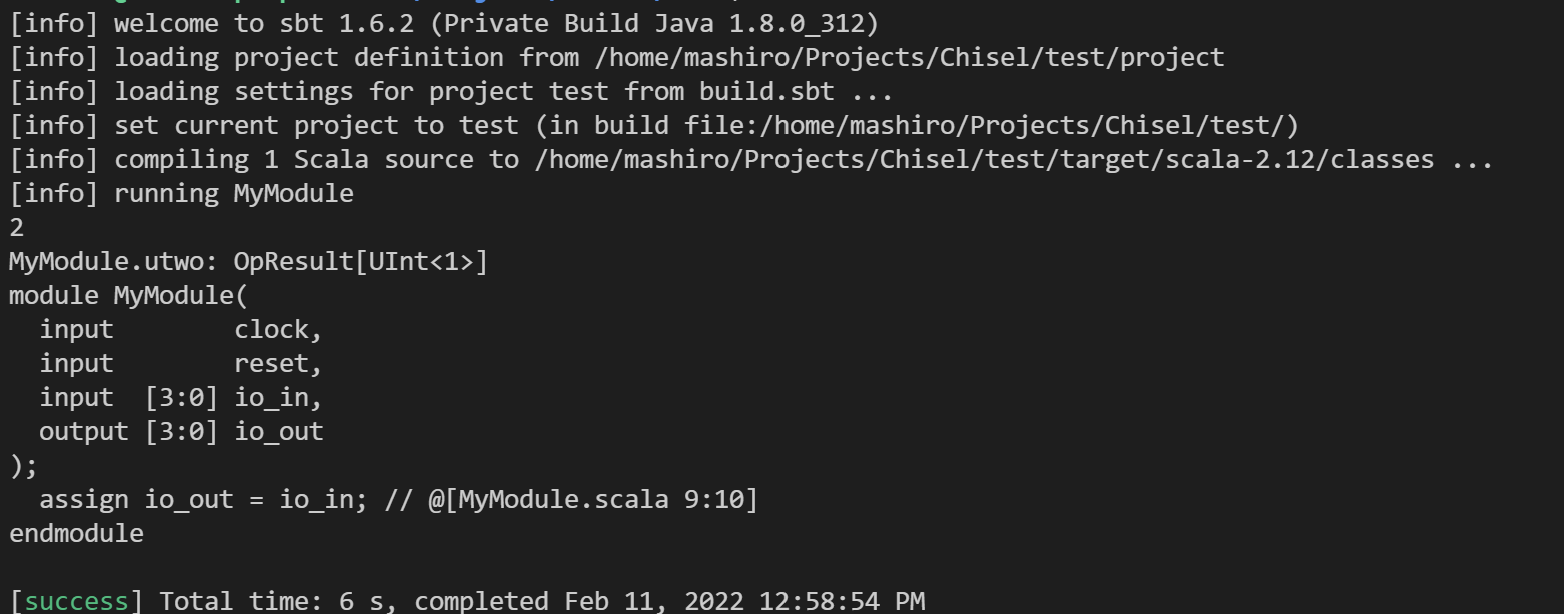
Task: Click the 'assign io_out = io_in' statement
Action: [x=196, y=499]
